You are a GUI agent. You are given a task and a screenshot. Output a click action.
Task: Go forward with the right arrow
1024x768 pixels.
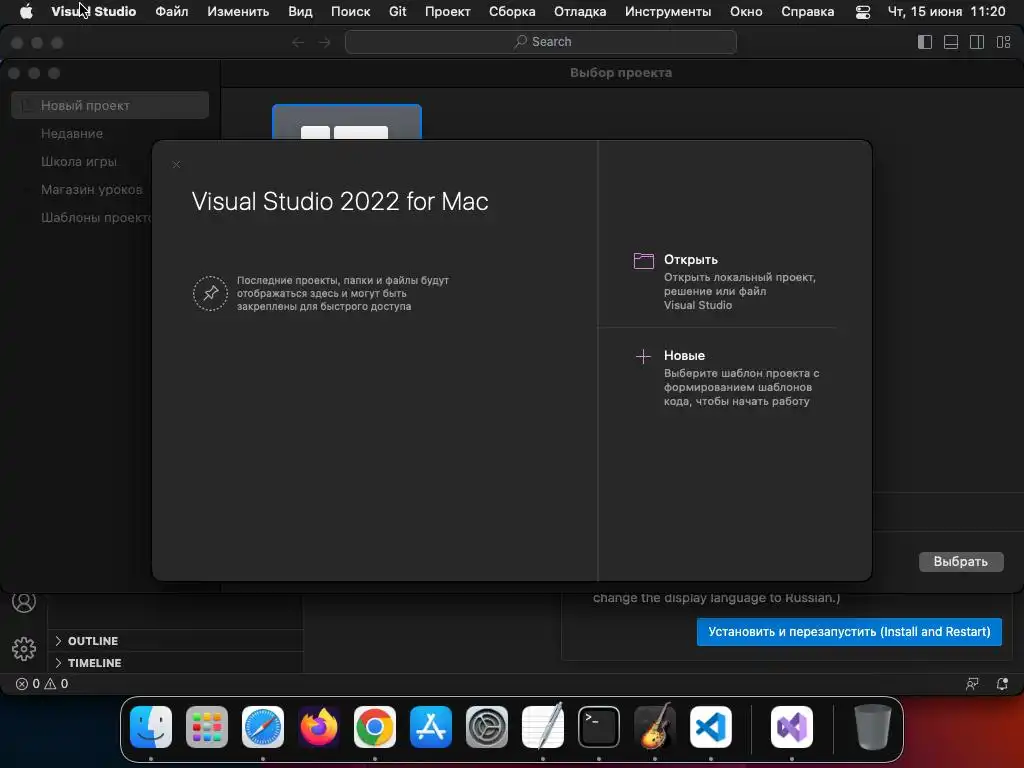coord(325,42)
